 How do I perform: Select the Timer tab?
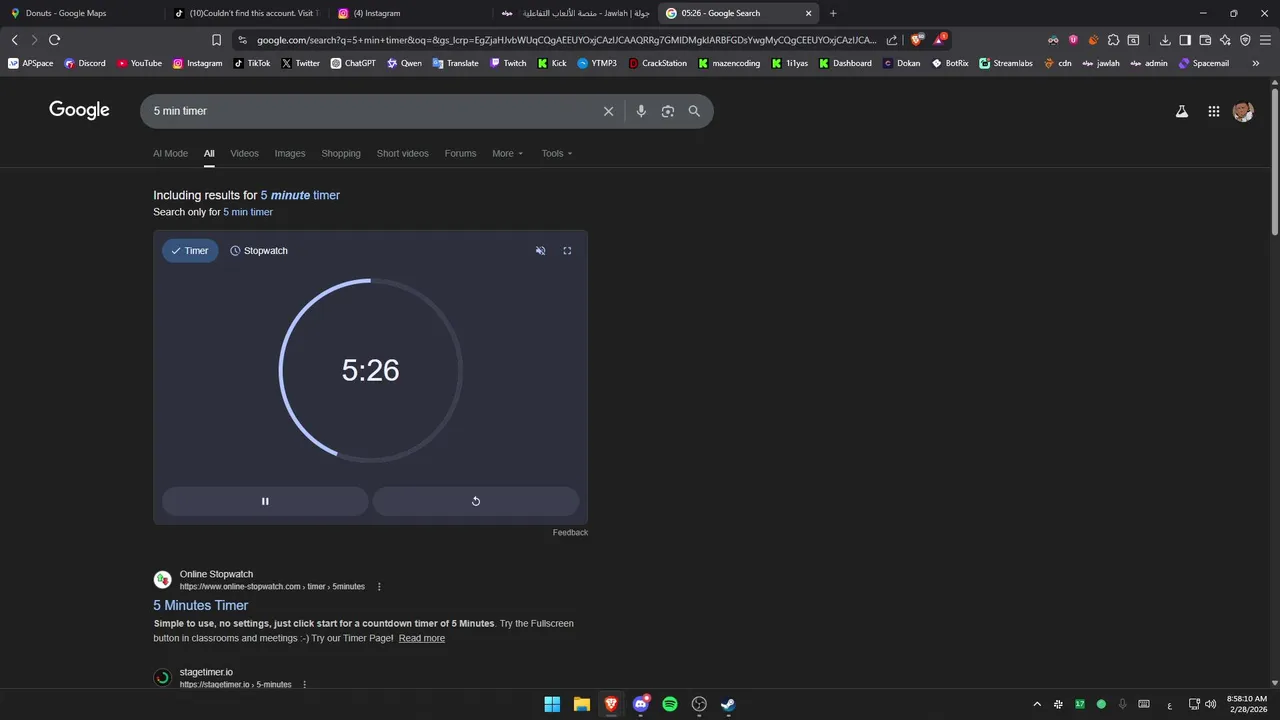coord(190,251)
